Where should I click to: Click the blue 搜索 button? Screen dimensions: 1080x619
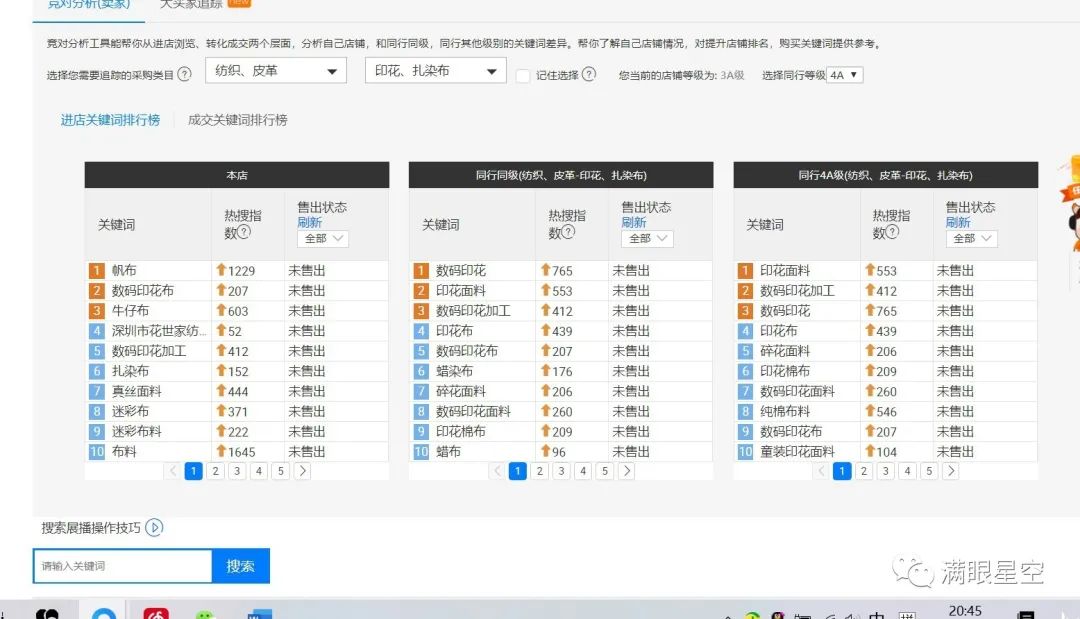[240, 566]
